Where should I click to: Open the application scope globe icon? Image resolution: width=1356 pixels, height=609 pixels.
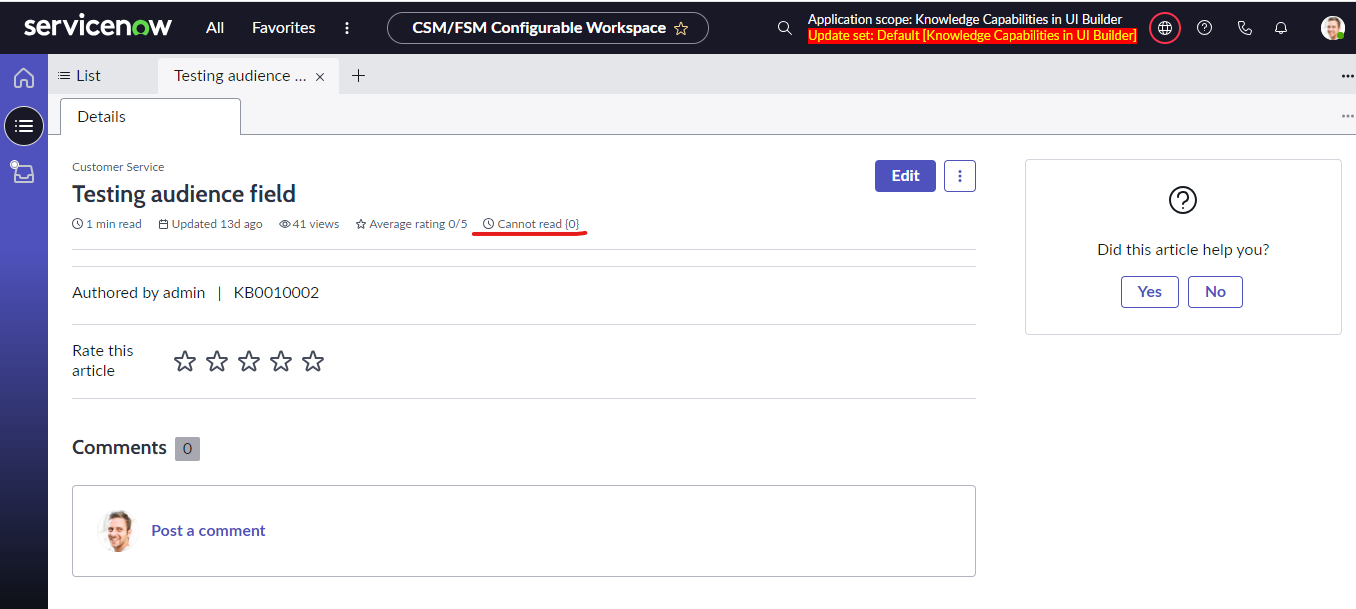pyautogui.click(x=1165, y=28)
